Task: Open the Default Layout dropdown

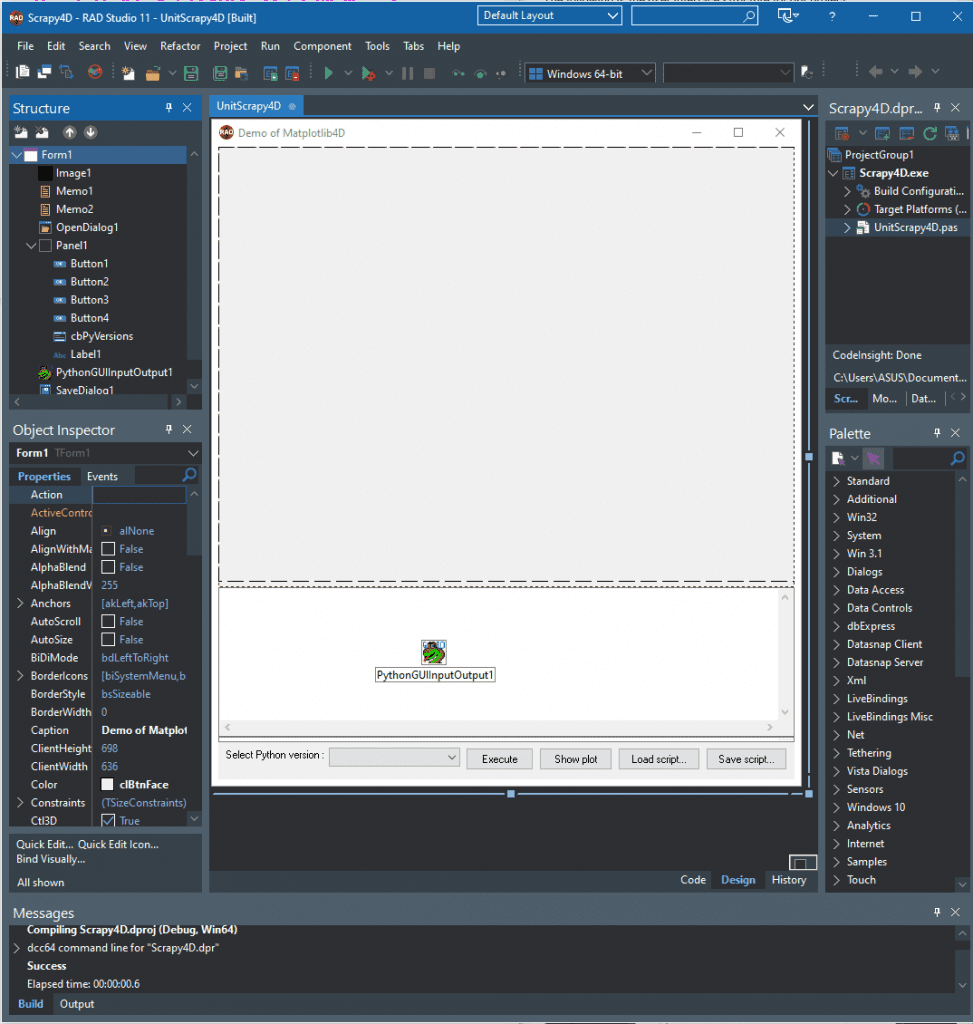Action: pos(549,16)
